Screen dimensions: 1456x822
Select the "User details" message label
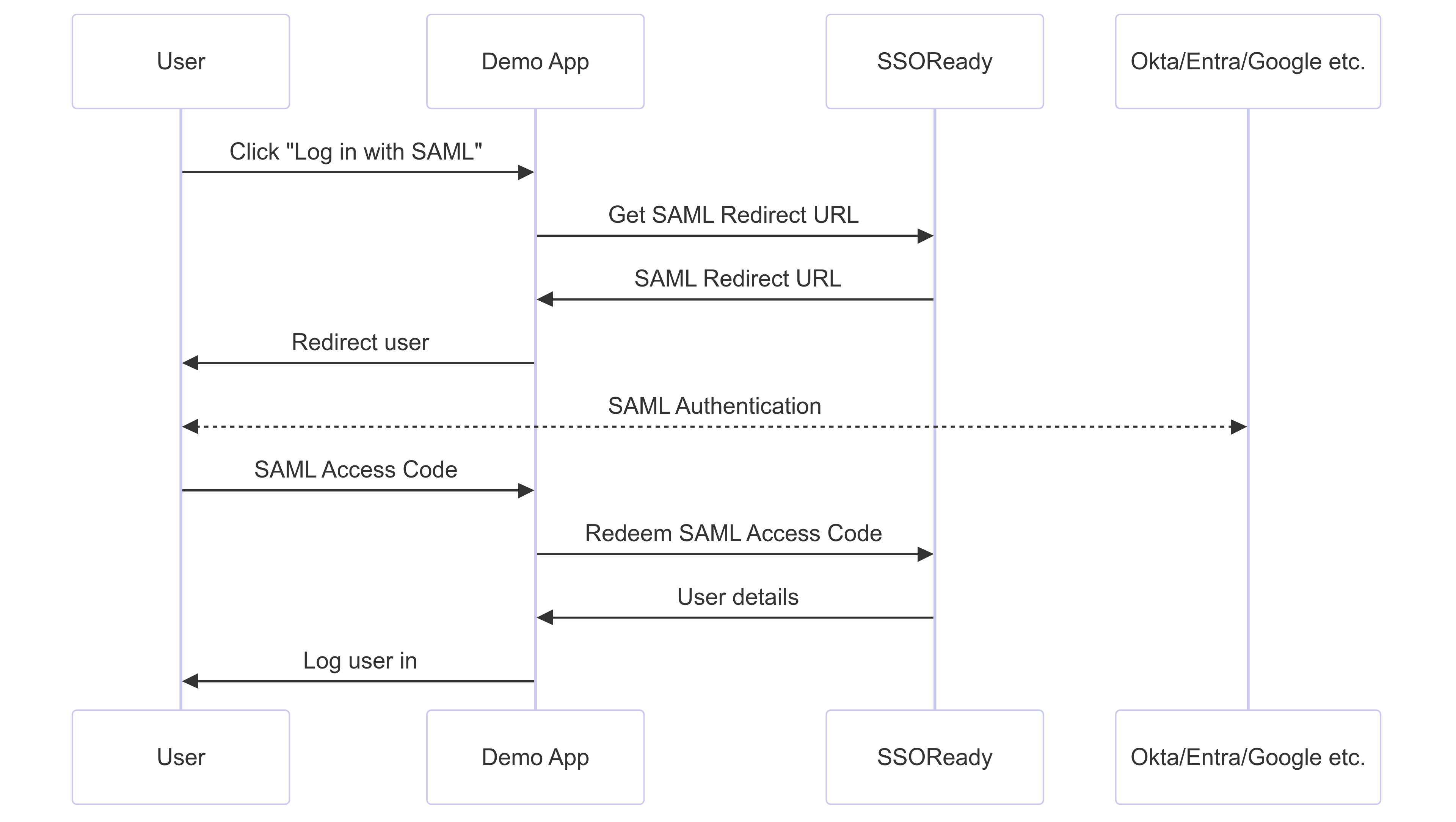coord(737,597)
